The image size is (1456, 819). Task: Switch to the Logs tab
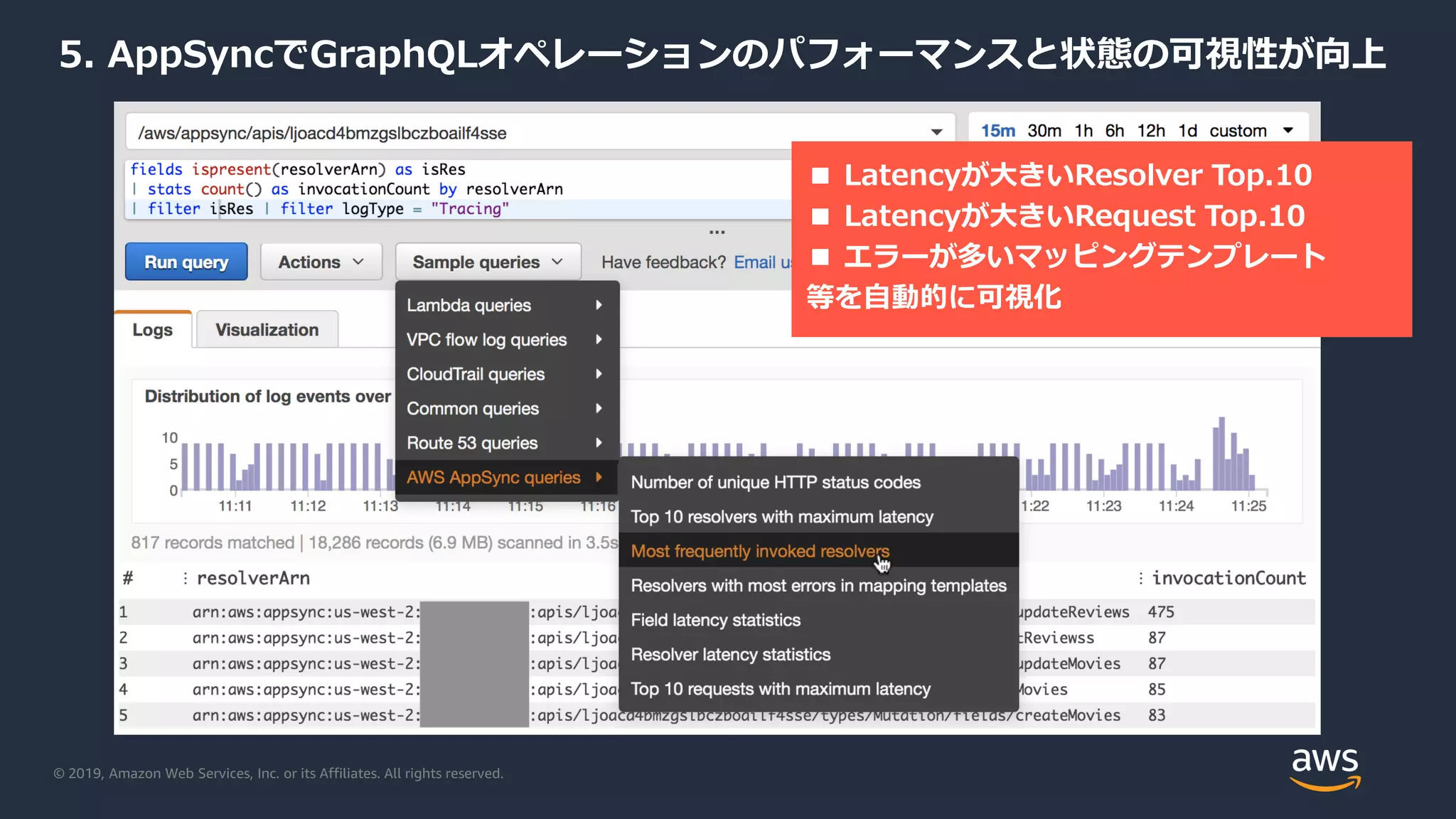point(153,330)
